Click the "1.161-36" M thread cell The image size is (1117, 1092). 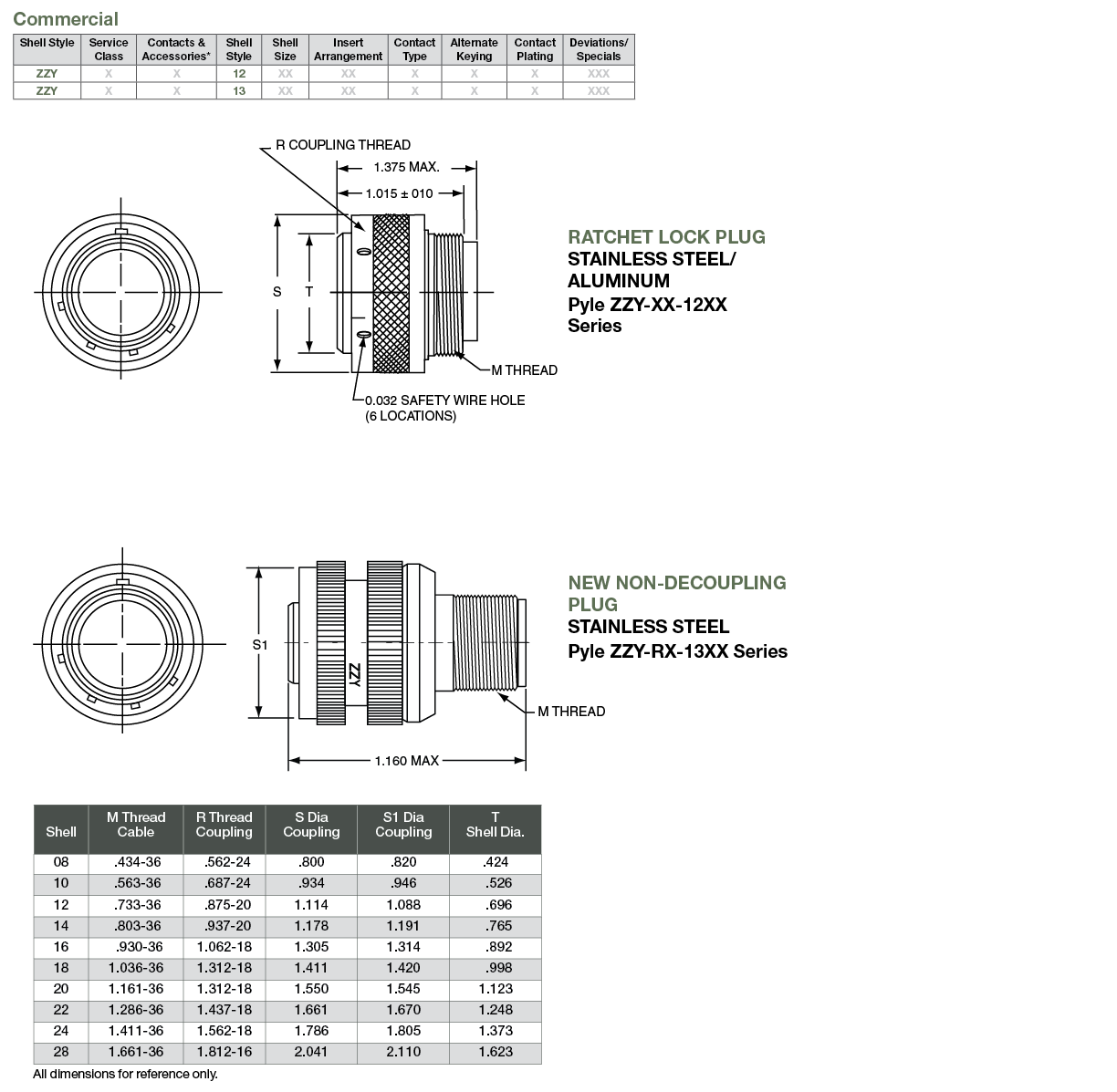136,989
